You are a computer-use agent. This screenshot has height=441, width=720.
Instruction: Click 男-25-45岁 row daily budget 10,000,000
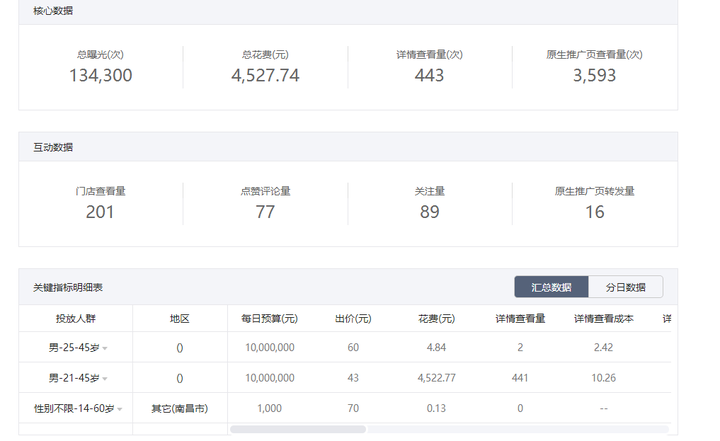(270, 347)
